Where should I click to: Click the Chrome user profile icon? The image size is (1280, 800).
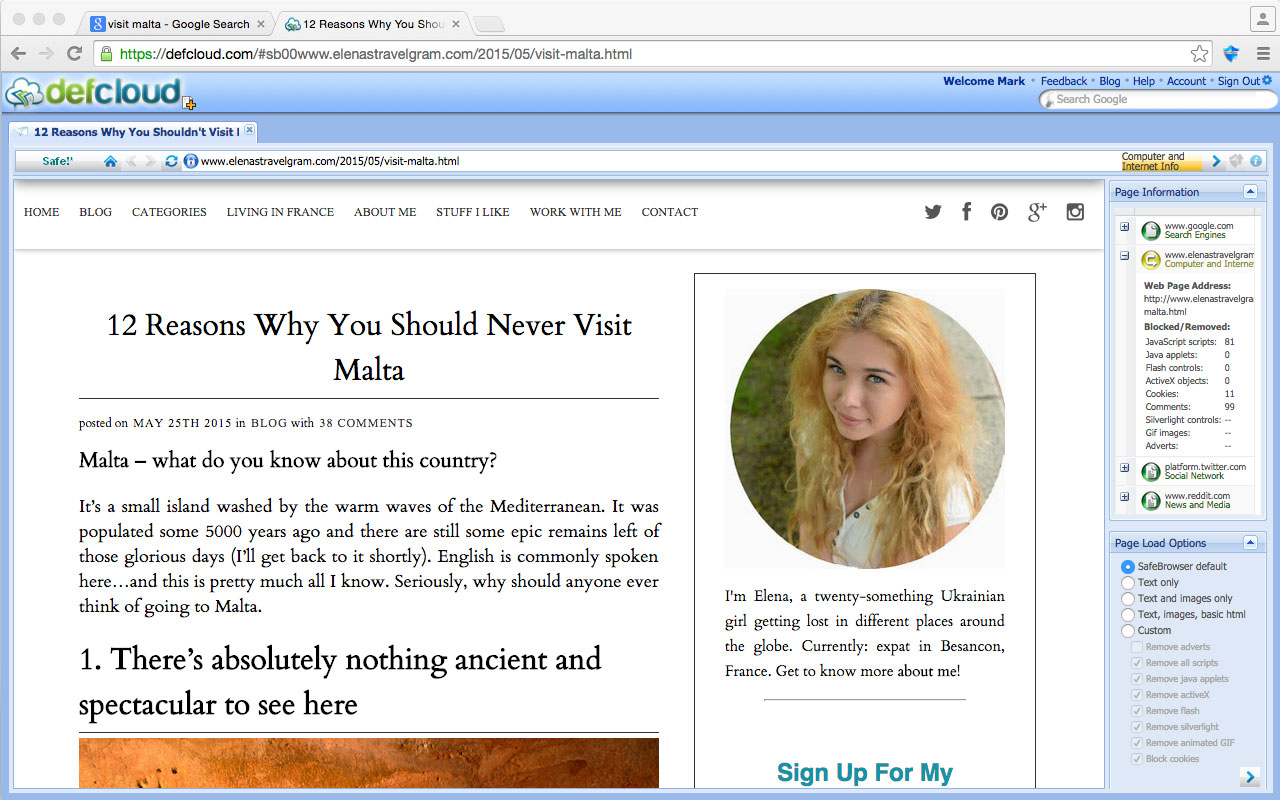(x=1262, y=20)
